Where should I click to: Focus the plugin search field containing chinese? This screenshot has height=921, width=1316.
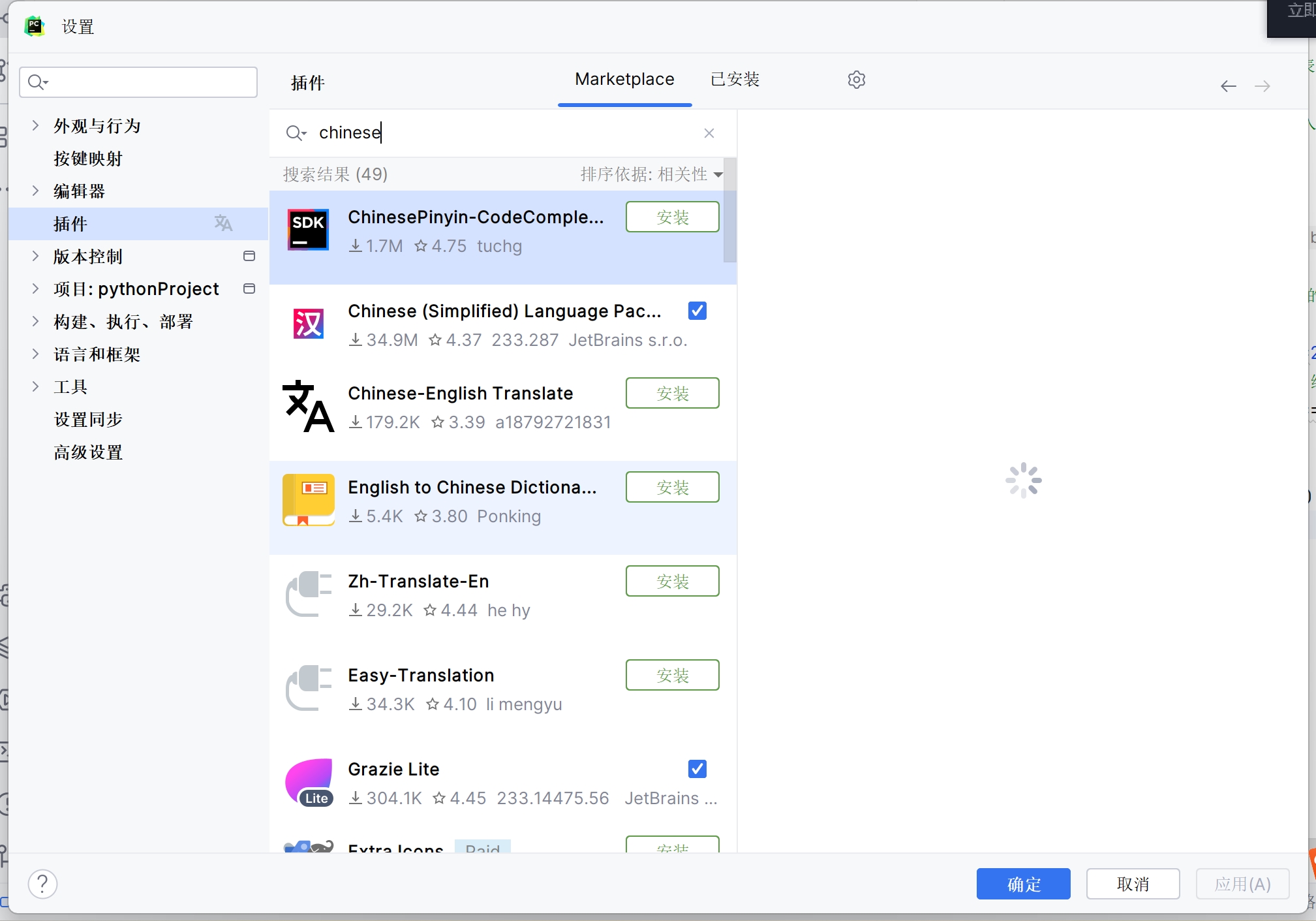(x=502, y=133)
